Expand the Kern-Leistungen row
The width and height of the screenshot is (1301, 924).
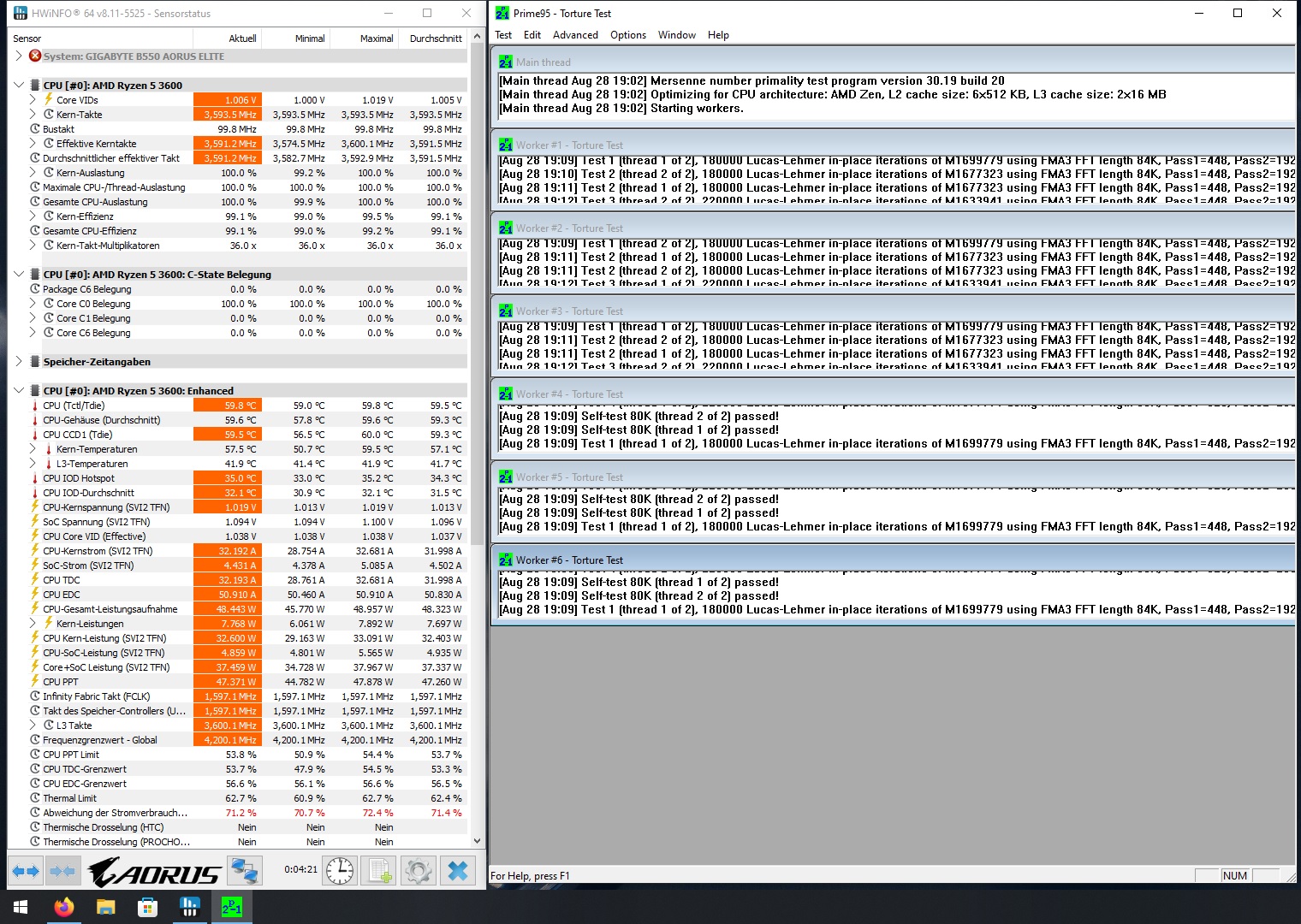coord(33,623)
